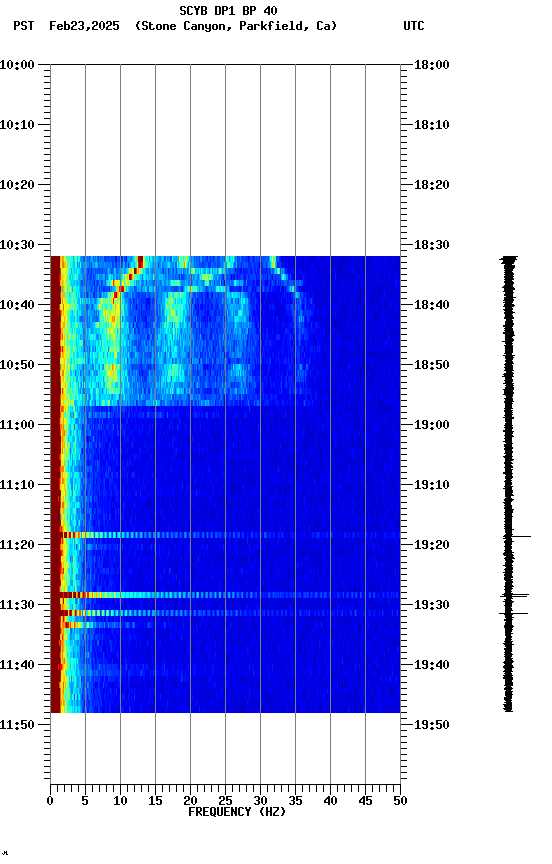
Task: Click the PST '11:50' time label
Action: click(17, 725)
